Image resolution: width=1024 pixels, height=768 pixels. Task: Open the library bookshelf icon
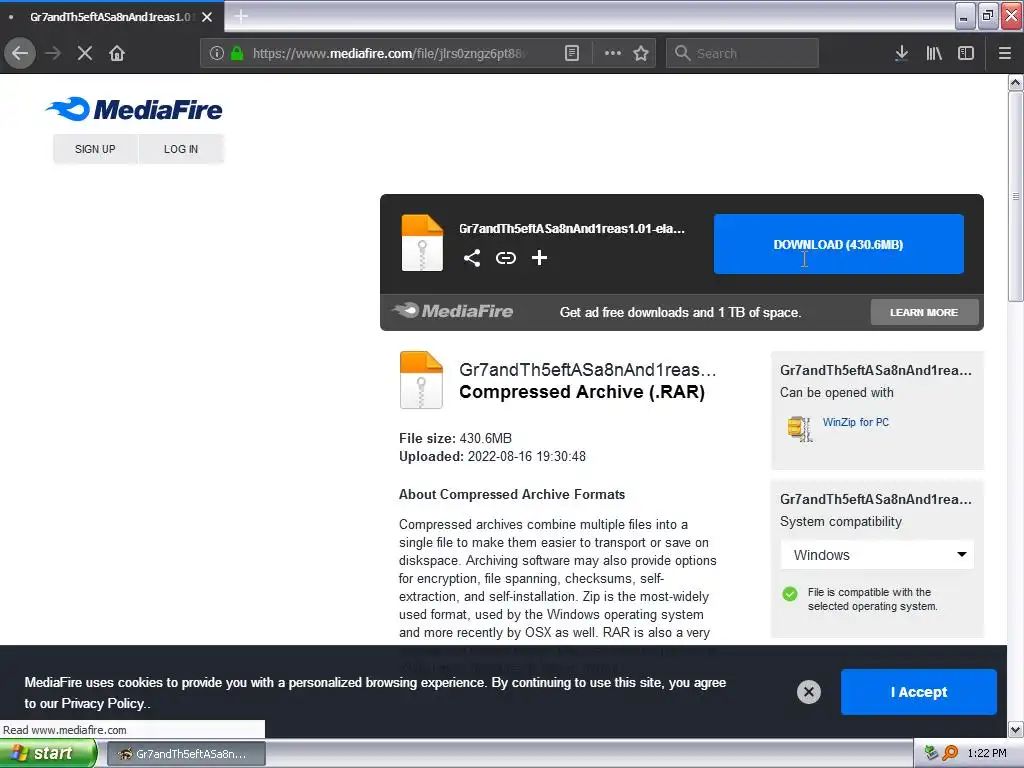click(934, 53)
